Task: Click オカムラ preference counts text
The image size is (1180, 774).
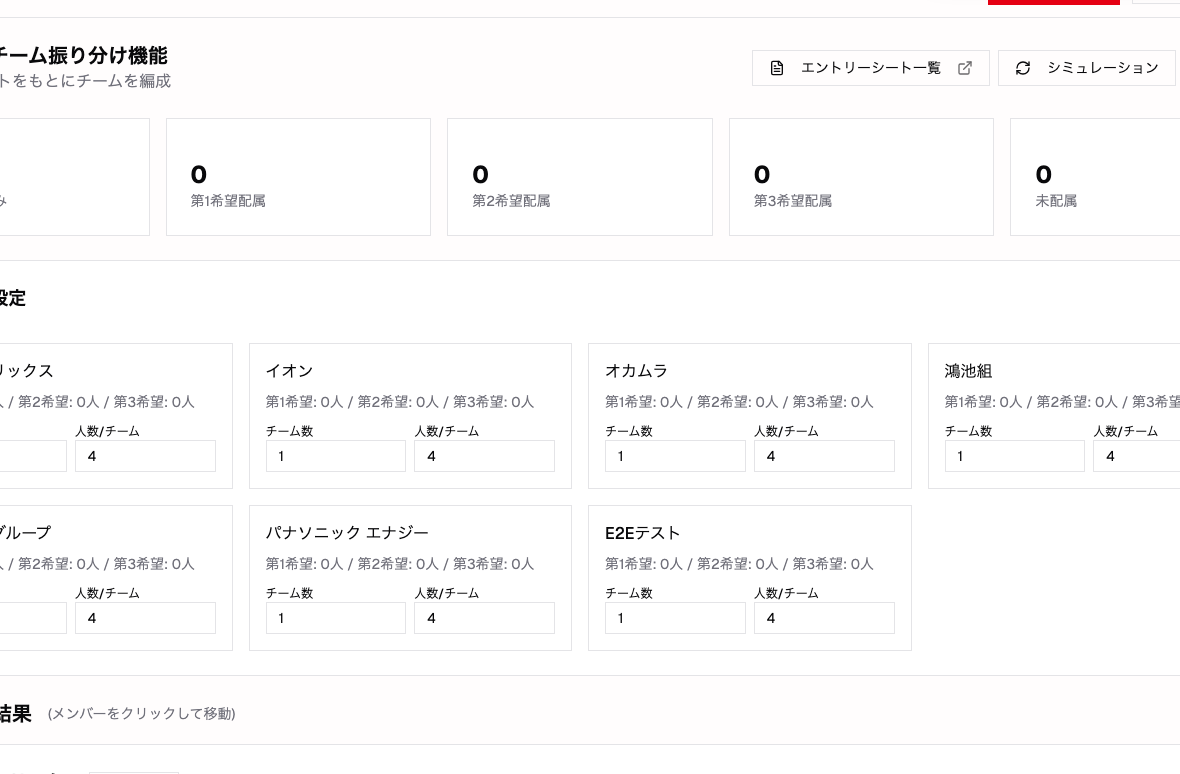Action: point(739,402)
